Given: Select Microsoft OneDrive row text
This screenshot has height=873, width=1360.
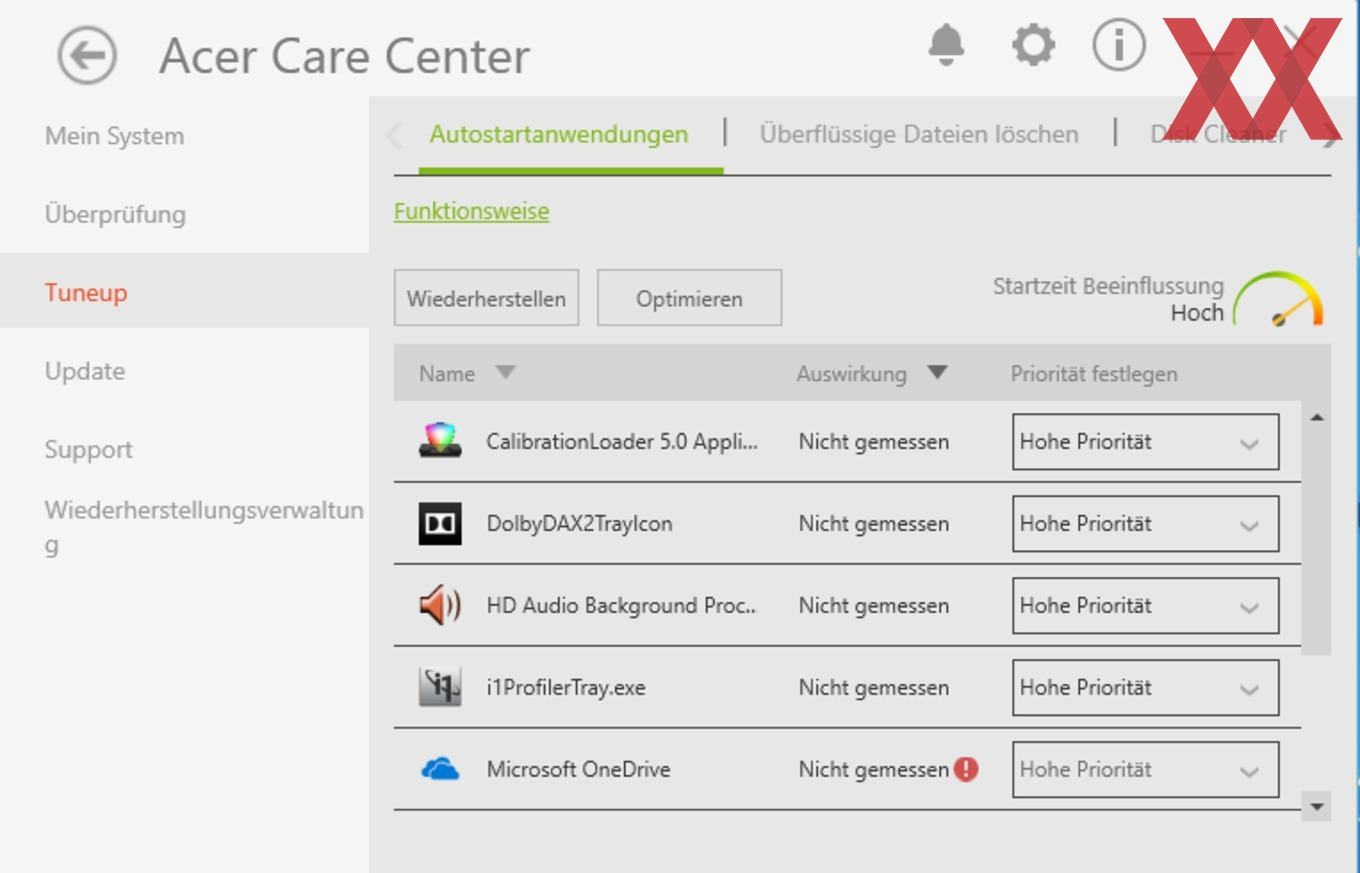Looking at the screenshot, I should pyautogui.click(x=578, y=769).
